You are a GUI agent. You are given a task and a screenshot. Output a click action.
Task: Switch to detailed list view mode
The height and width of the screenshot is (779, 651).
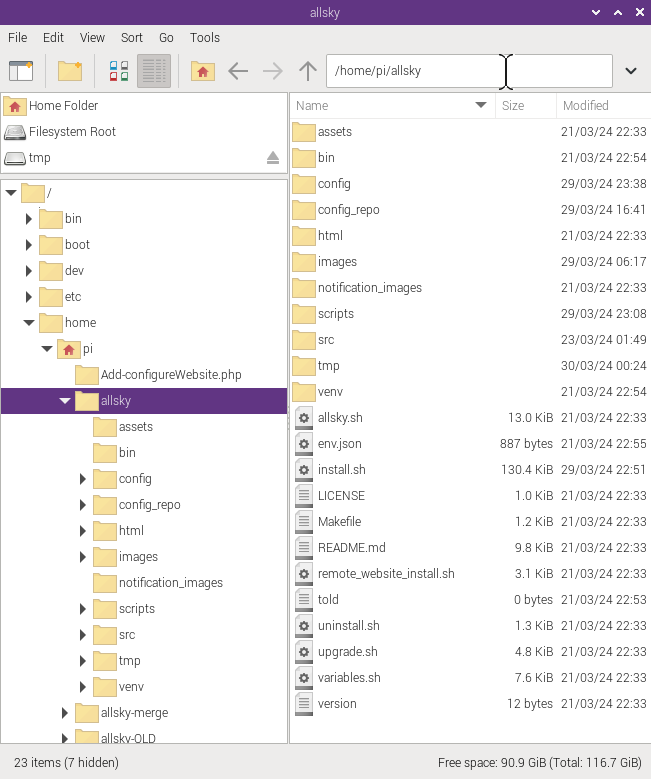tap(154, 71)
